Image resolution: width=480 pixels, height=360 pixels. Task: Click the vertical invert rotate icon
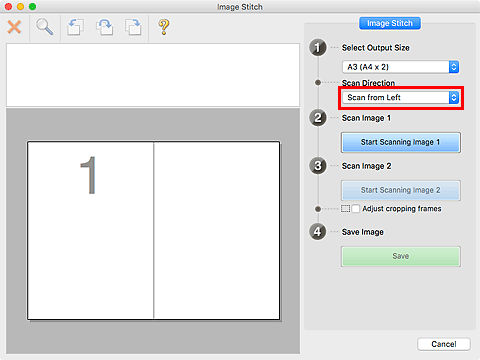[105, 27]
